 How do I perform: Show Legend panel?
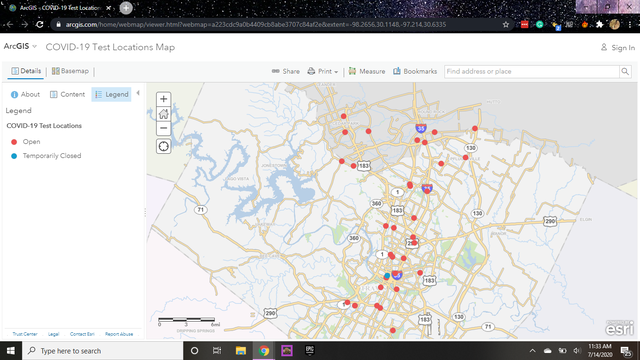[111, 94]
